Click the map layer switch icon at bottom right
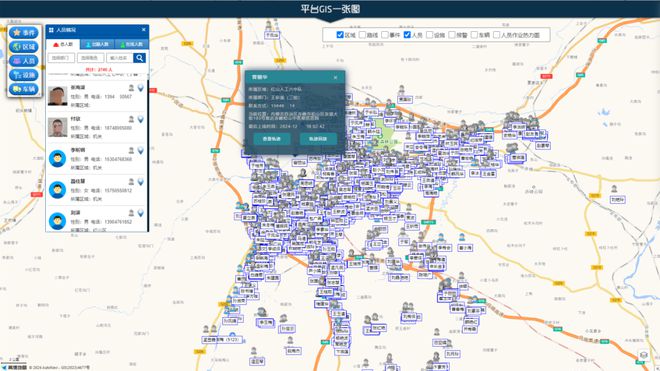660x371 pixels. 644,355
